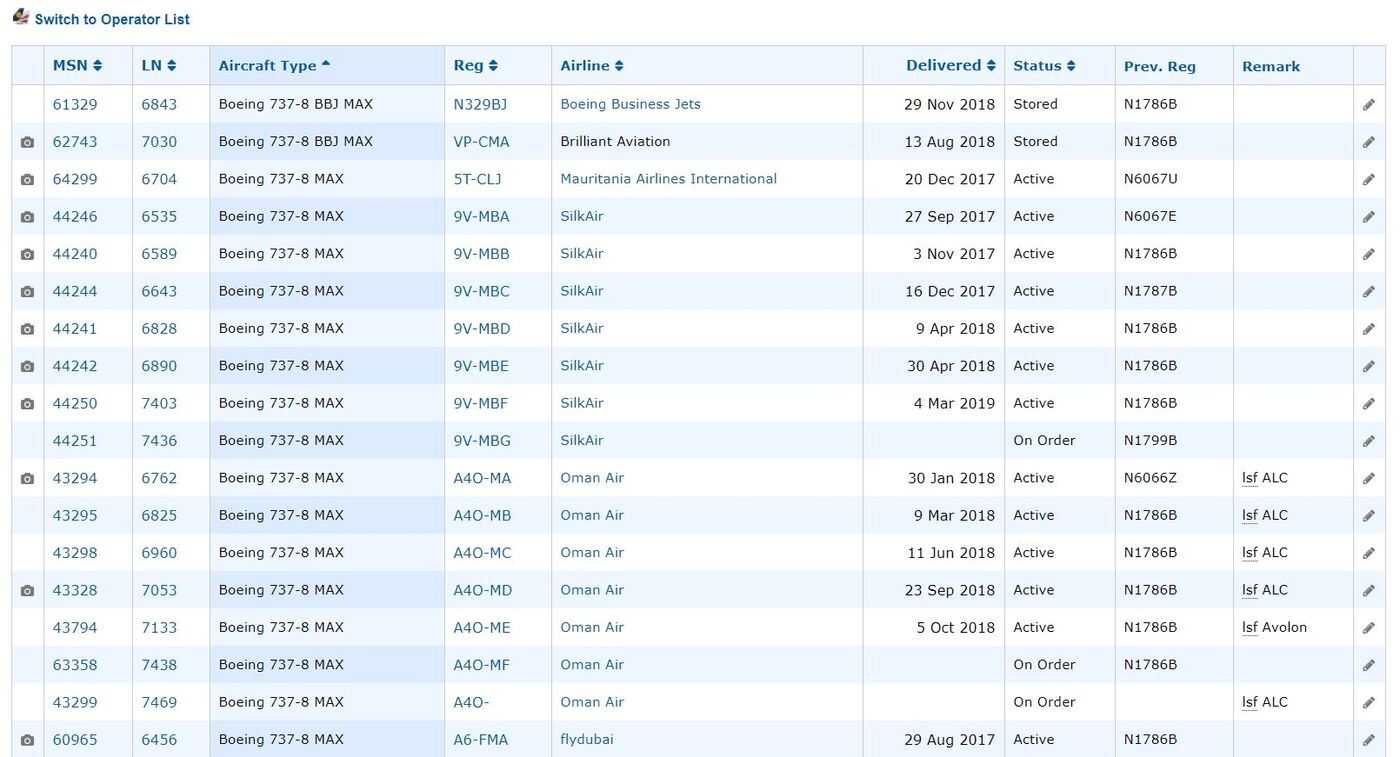Edit the 9V-MBG On Order entry
1400x757 pixels.
[x=1369, y=441]
